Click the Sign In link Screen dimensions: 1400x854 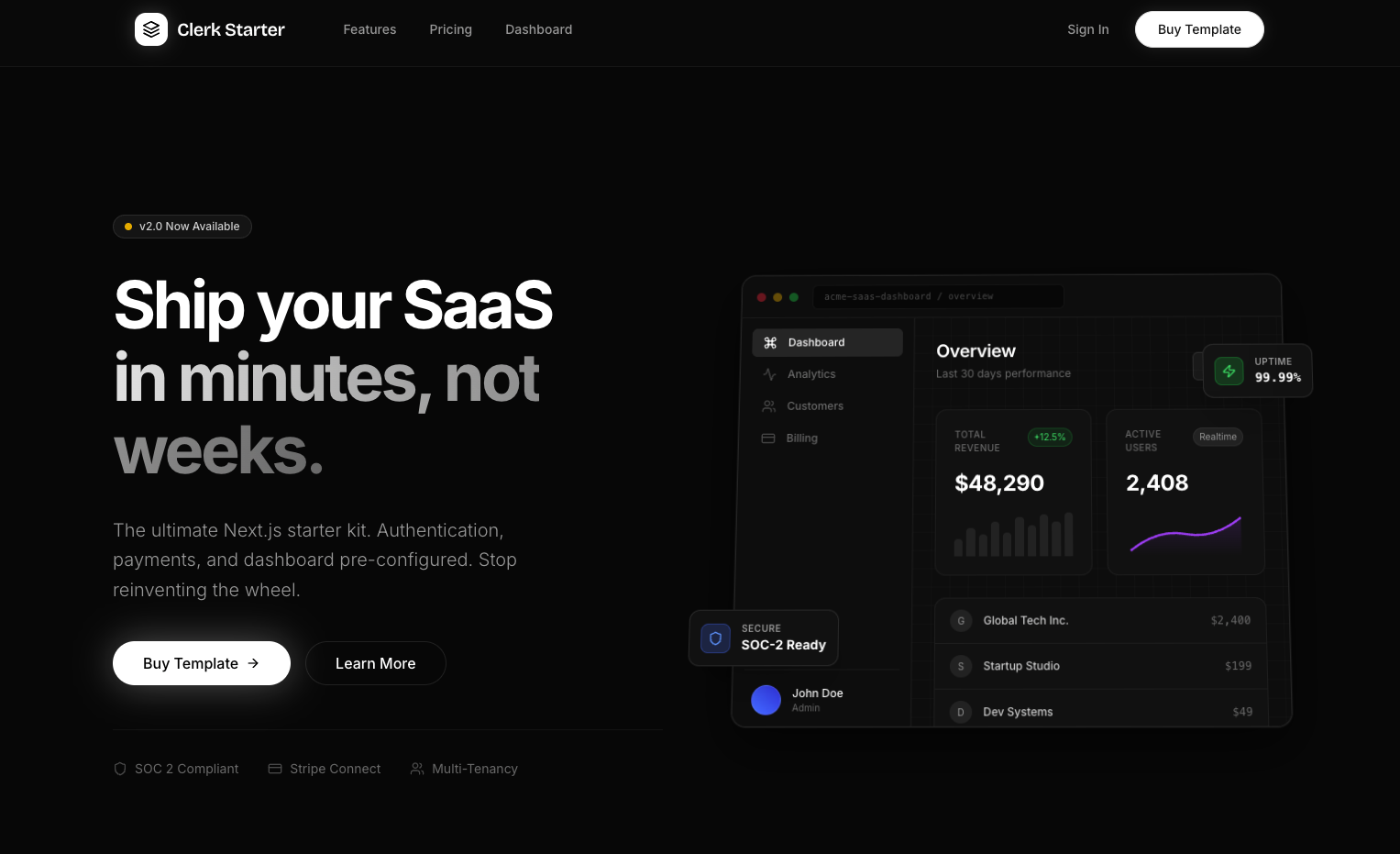pyautogui.click(x=1087, y=29)
